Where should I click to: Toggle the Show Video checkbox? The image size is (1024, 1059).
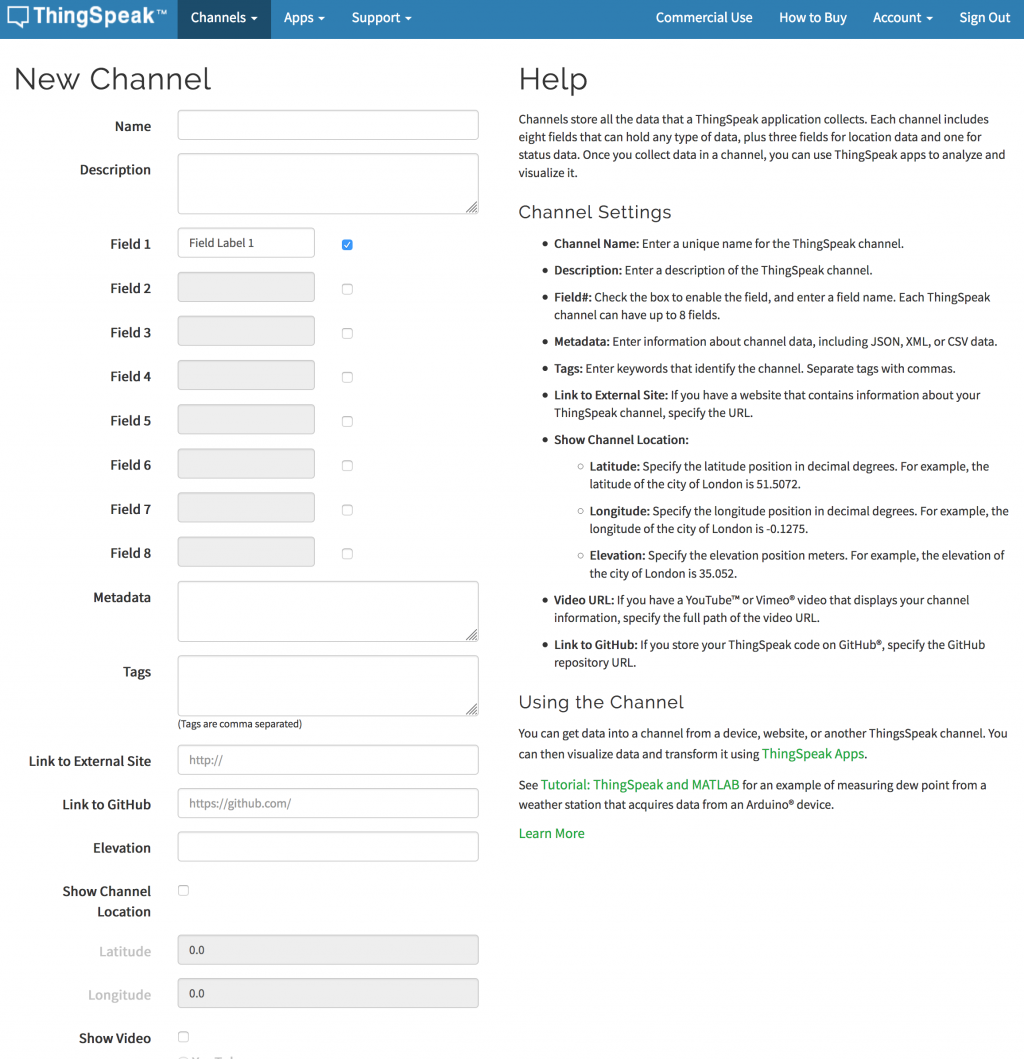pyautogui.click(x=184, y=1037)
